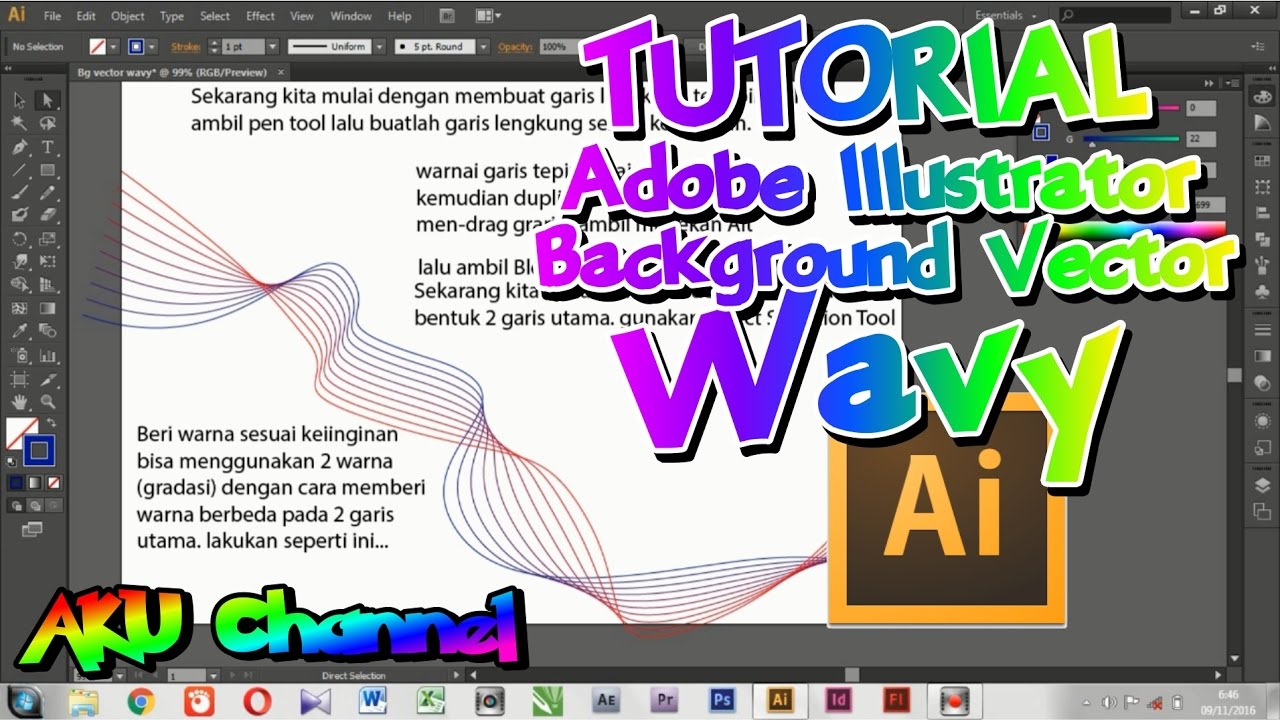Image resolution: width=1280 pixels, height=720 pixels.
Task: Select the Zoom tool
Action: [47, 403]
